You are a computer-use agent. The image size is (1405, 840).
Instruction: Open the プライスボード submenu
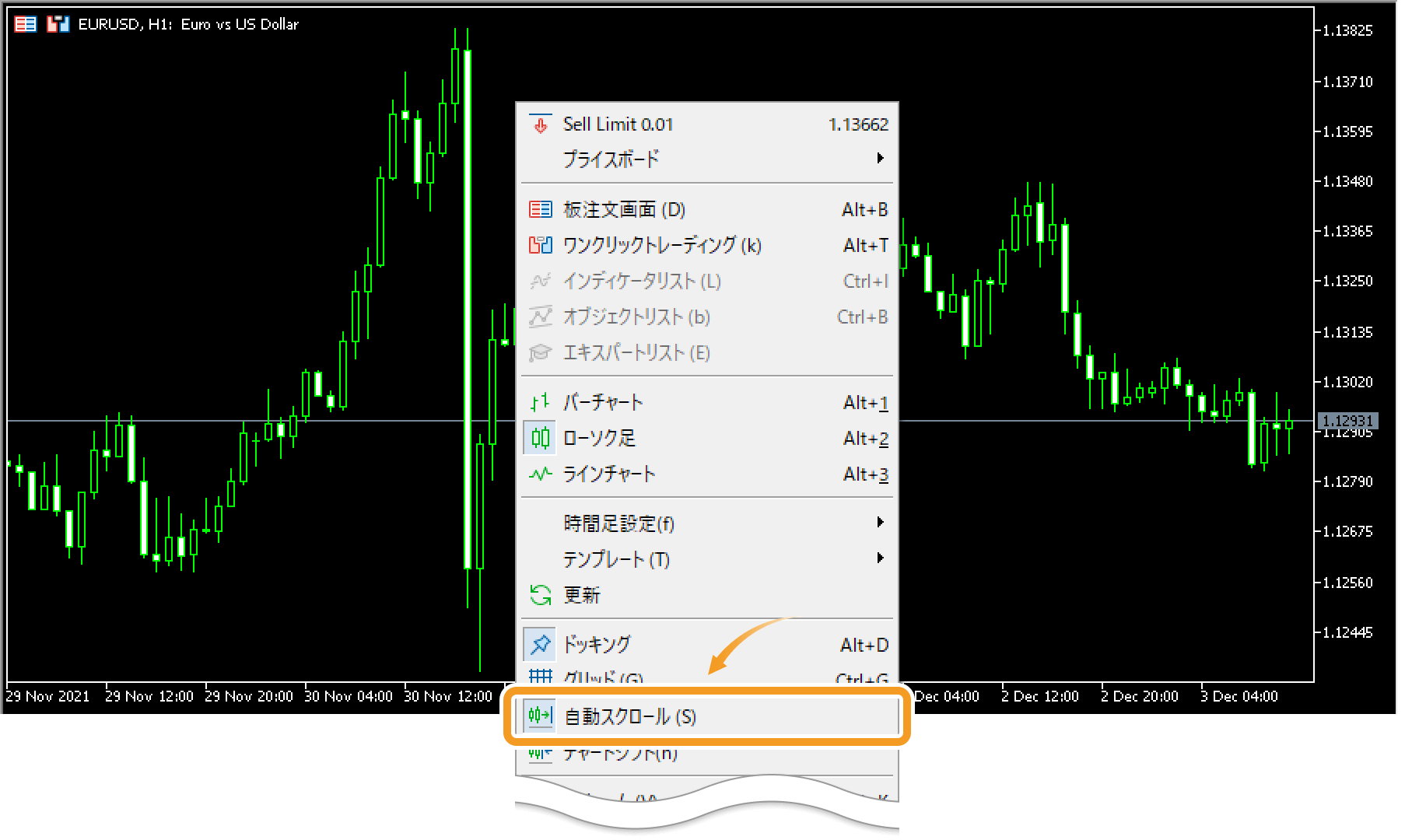(x=707, y=159)
